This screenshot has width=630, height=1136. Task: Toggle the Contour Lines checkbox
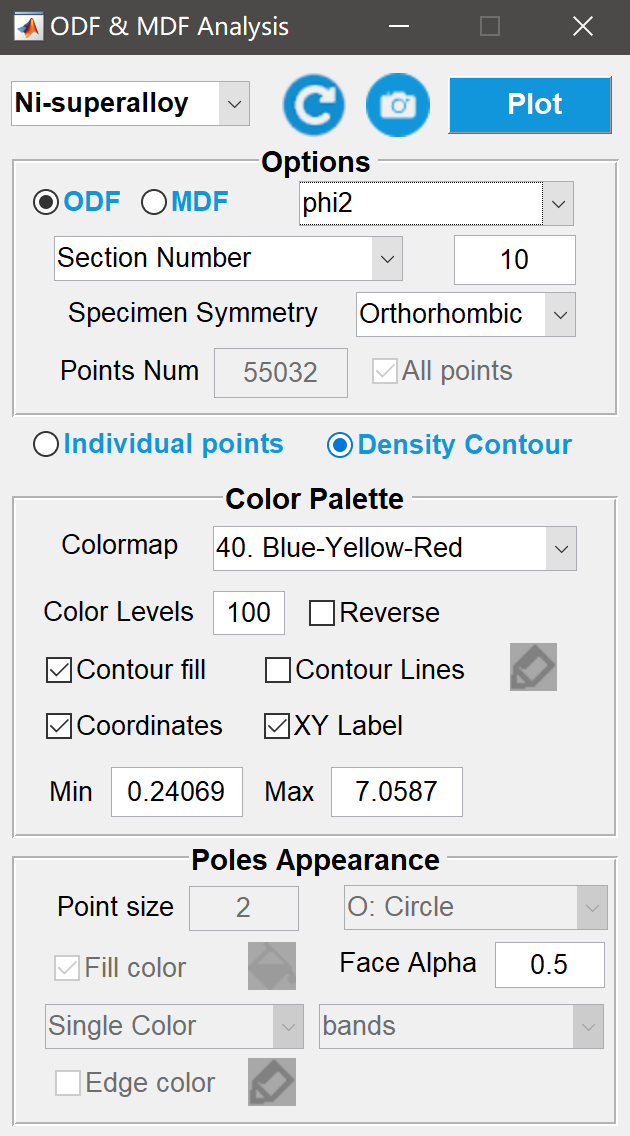(278, 670)
